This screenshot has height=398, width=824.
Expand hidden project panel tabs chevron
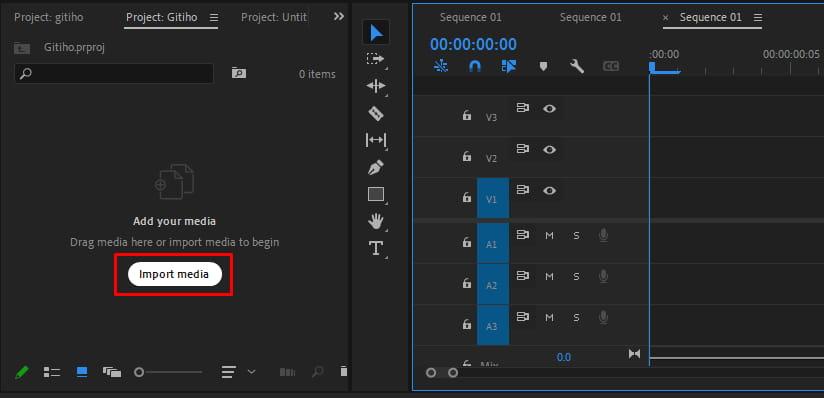339,17
